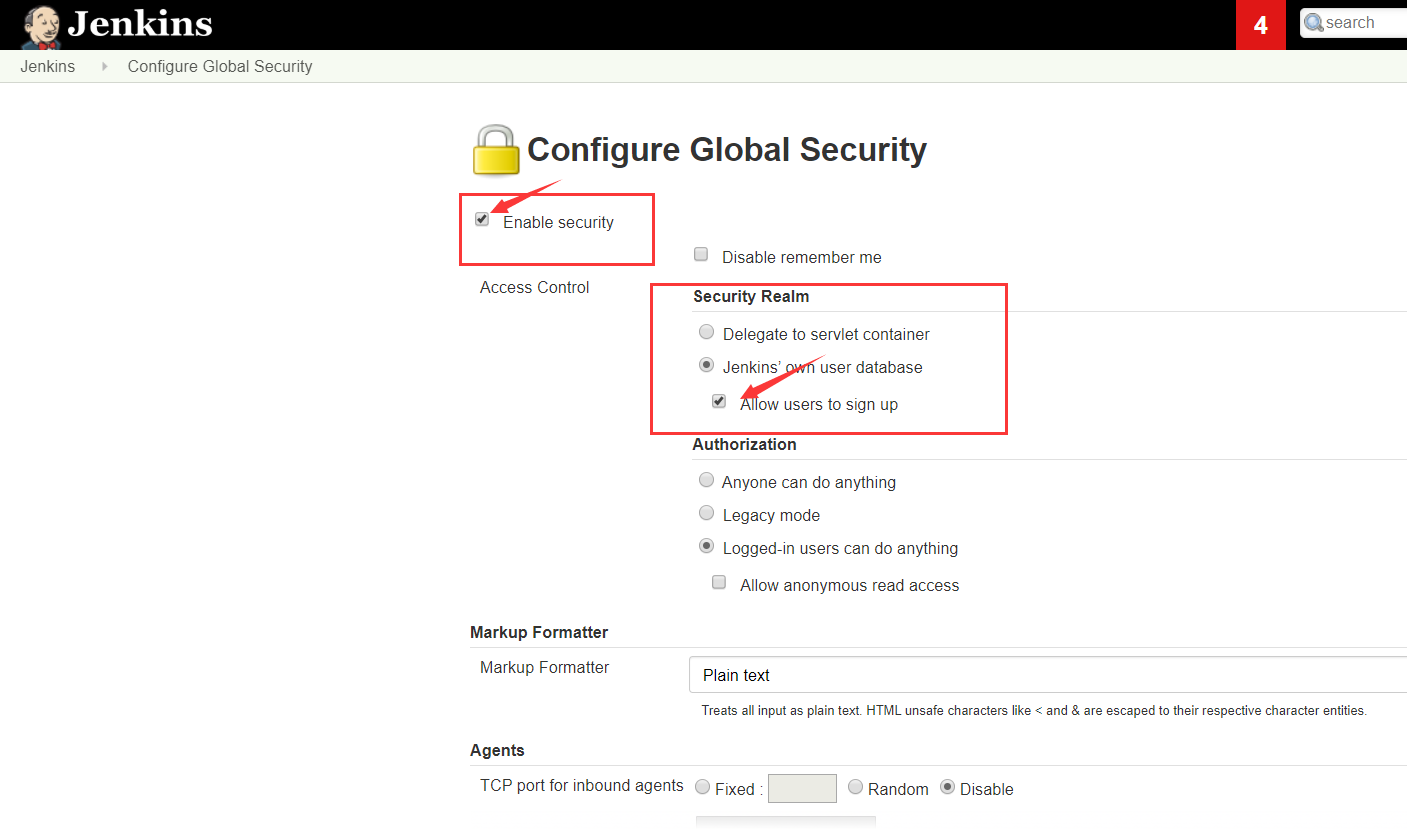Select Disable TCP port option

(947, 787)
